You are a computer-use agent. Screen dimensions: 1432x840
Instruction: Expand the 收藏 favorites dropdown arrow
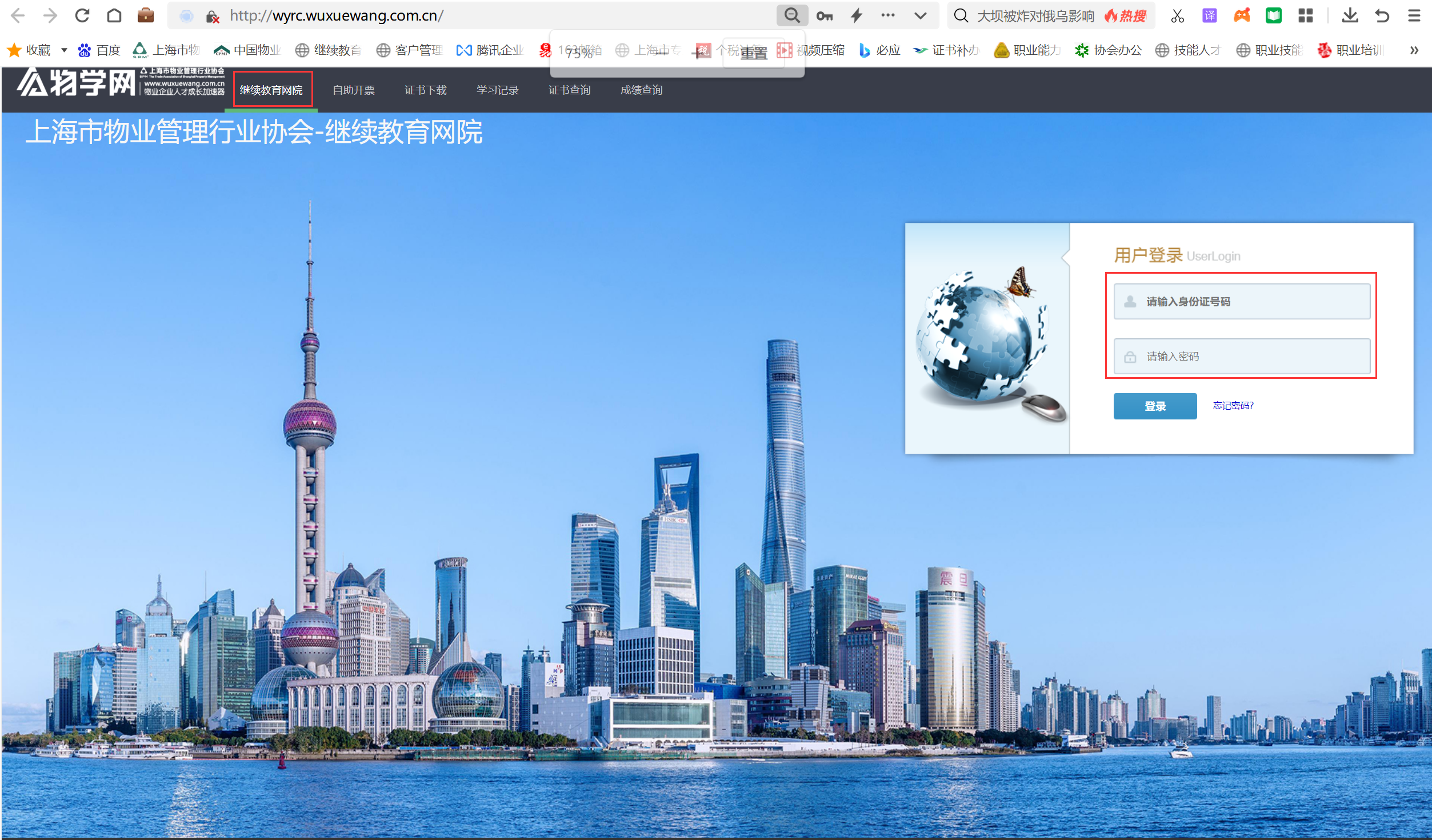[x=63, y=50]
